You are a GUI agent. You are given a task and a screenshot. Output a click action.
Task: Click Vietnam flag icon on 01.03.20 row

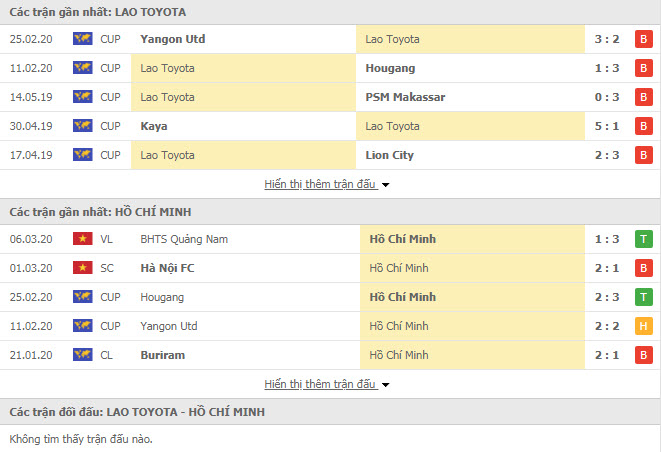(83, 268)
